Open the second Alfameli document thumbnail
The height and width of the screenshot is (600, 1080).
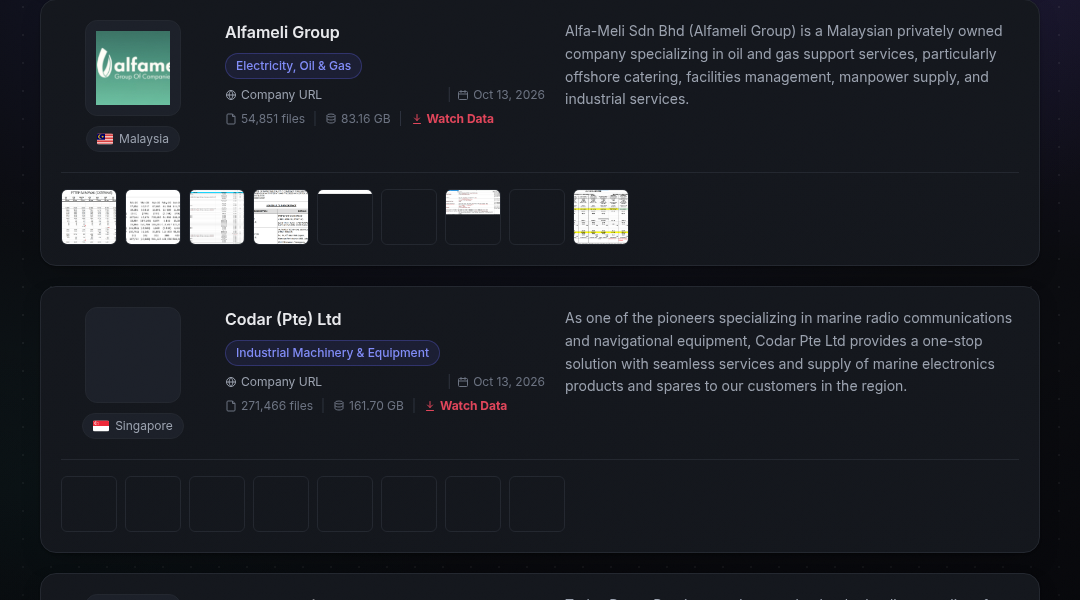[153, 217]
